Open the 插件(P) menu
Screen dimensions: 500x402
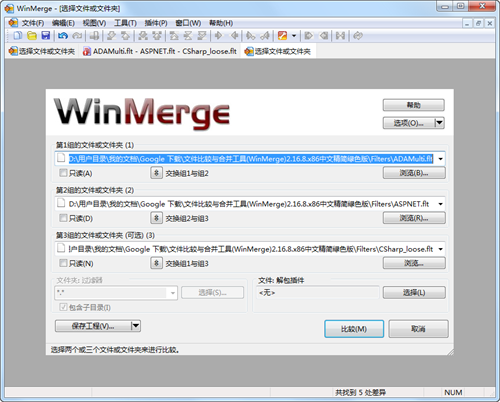coord(156,23)
